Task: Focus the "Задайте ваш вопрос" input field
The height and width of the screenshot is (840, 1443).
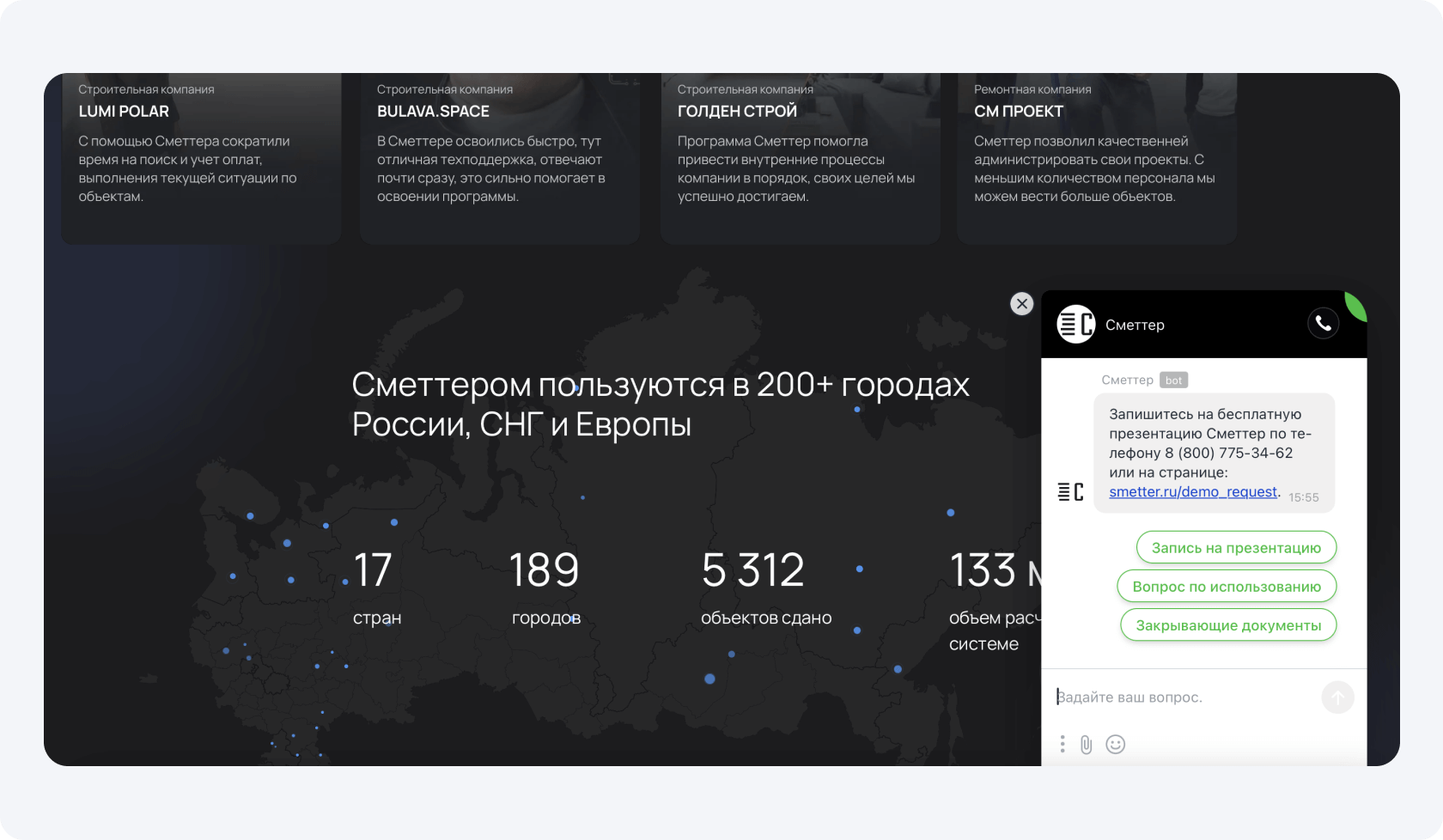Action: pyautogui.click(x=1185, y=697)
